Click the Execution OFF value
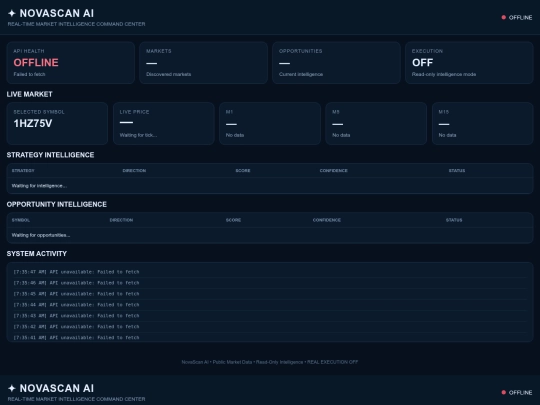Screen dimensions: 540x405 click(423, 62)
